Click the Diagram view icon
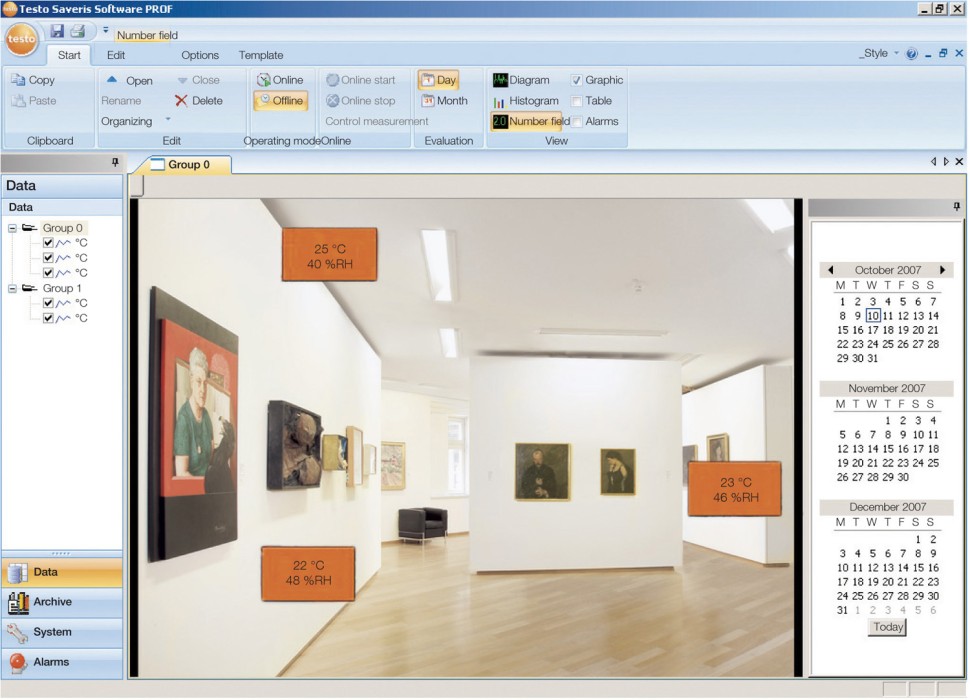Screen dimensions: 970x700 tap(500, 80)
